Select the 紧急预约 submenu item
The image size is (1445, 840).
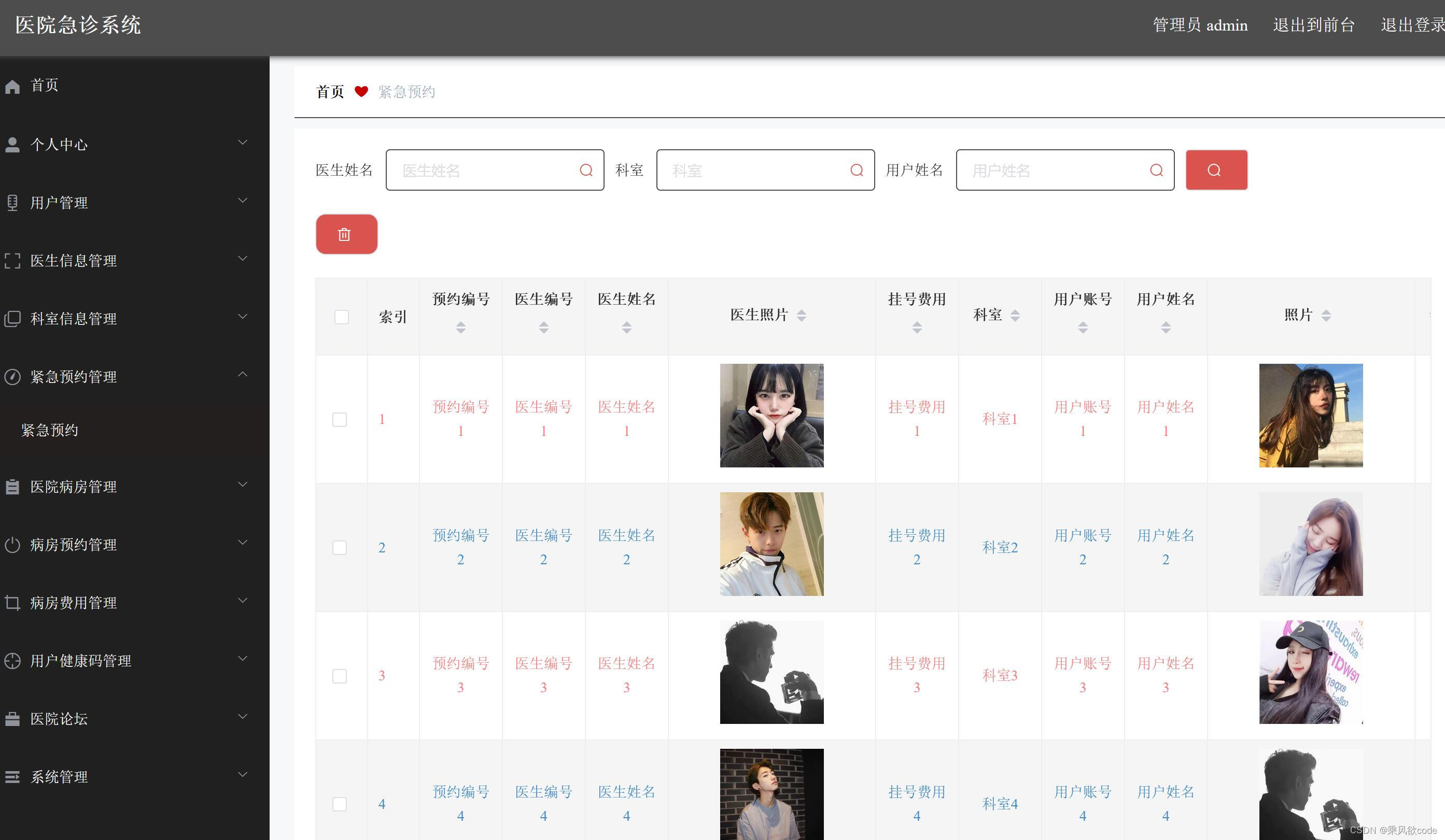click(50, 430)
